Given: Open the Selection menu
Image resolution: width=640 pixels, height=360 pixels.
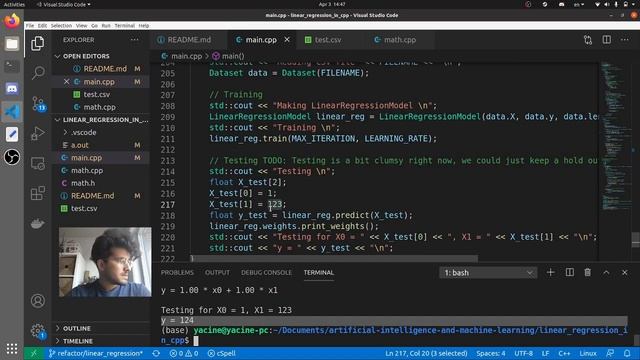Looking at the screenshot, I should [x=61, y=26].
